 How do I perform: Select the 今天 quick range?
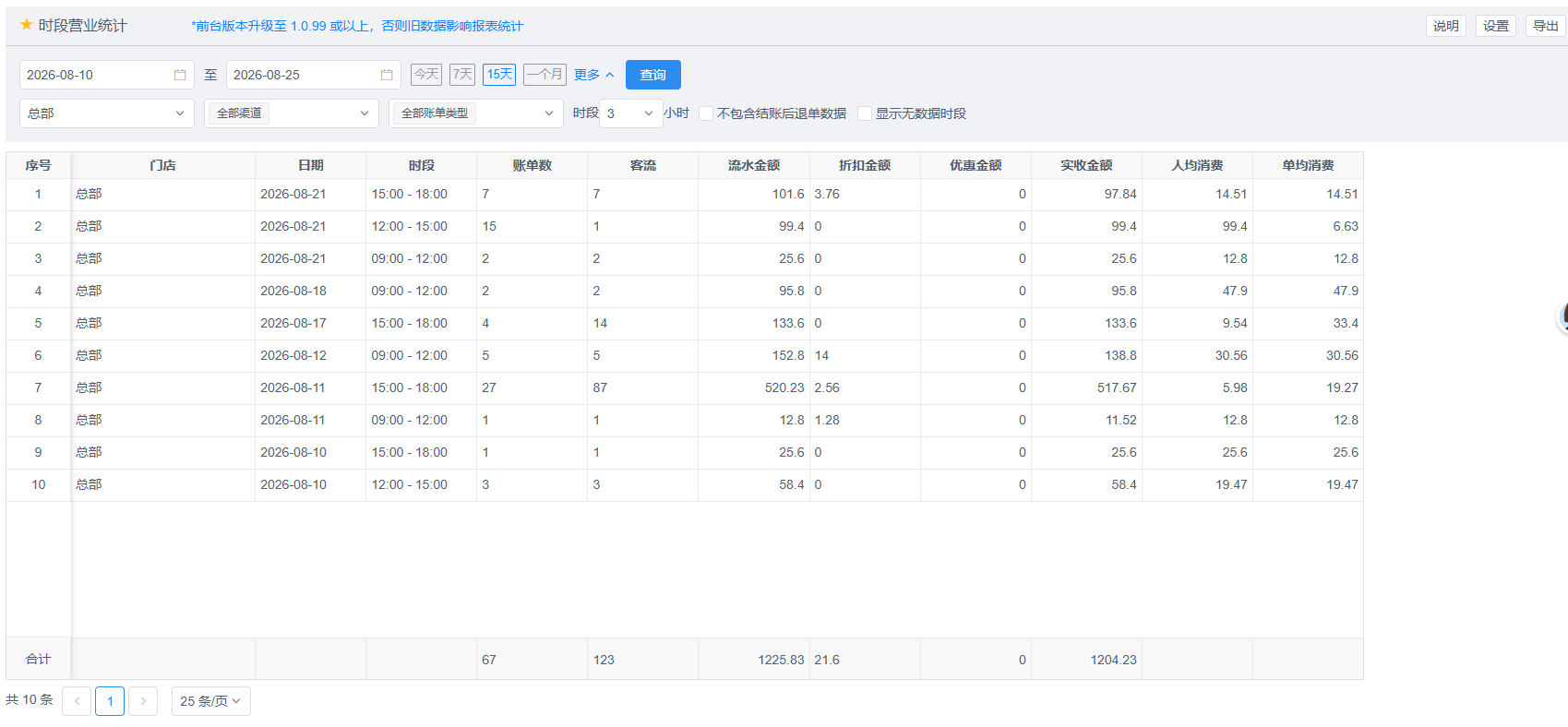pyautogui.click(x=426, y=75)
